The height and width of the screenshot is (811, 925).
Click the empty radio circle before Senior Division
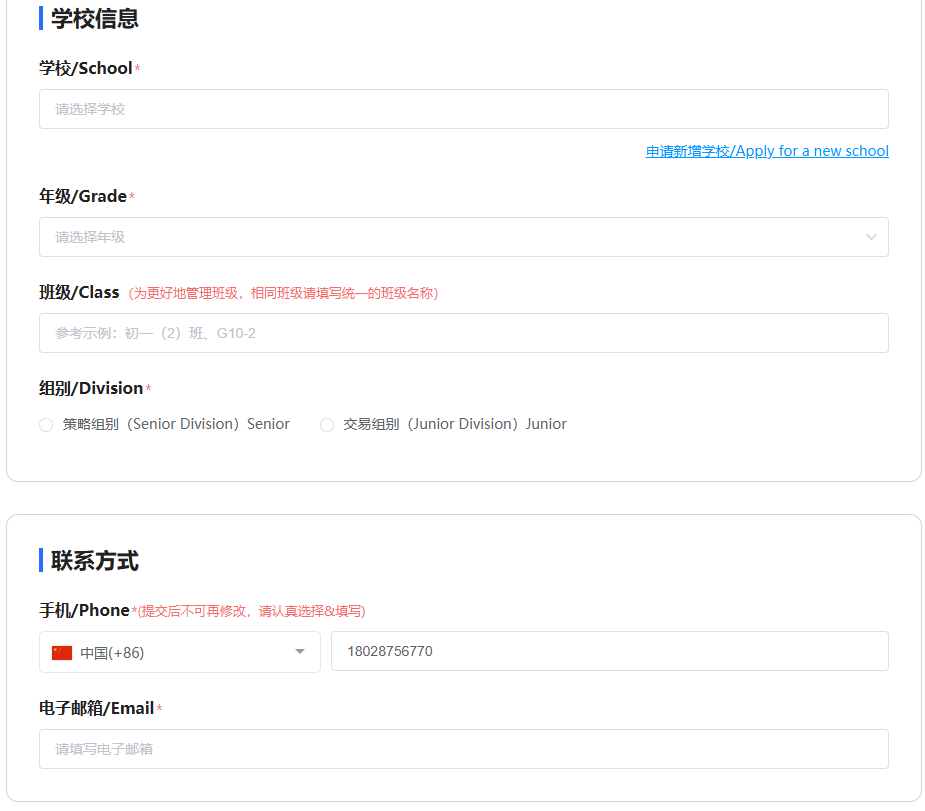[46, 424]
